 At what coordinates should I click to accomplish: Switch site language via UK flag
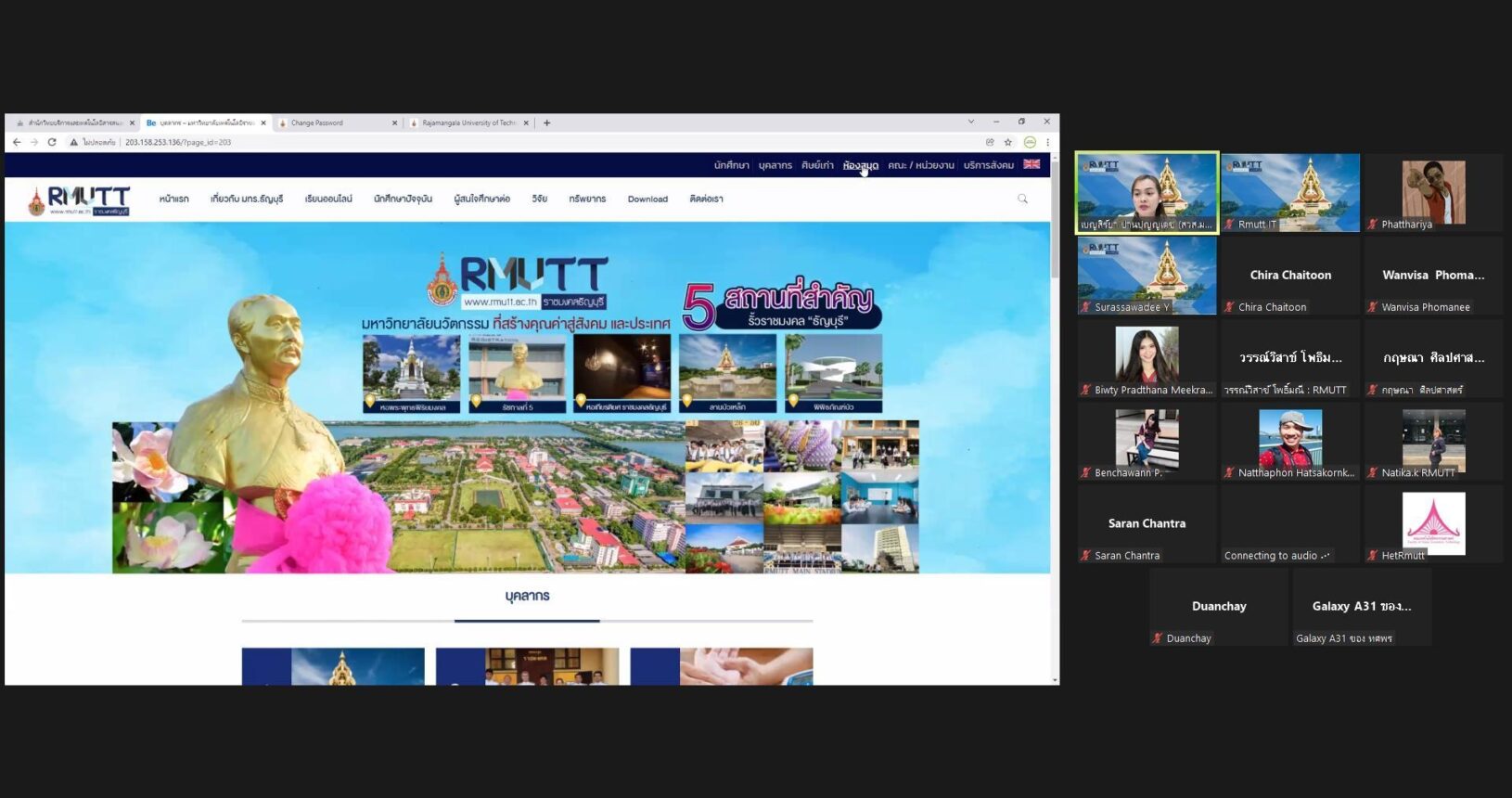point(1031,164)
